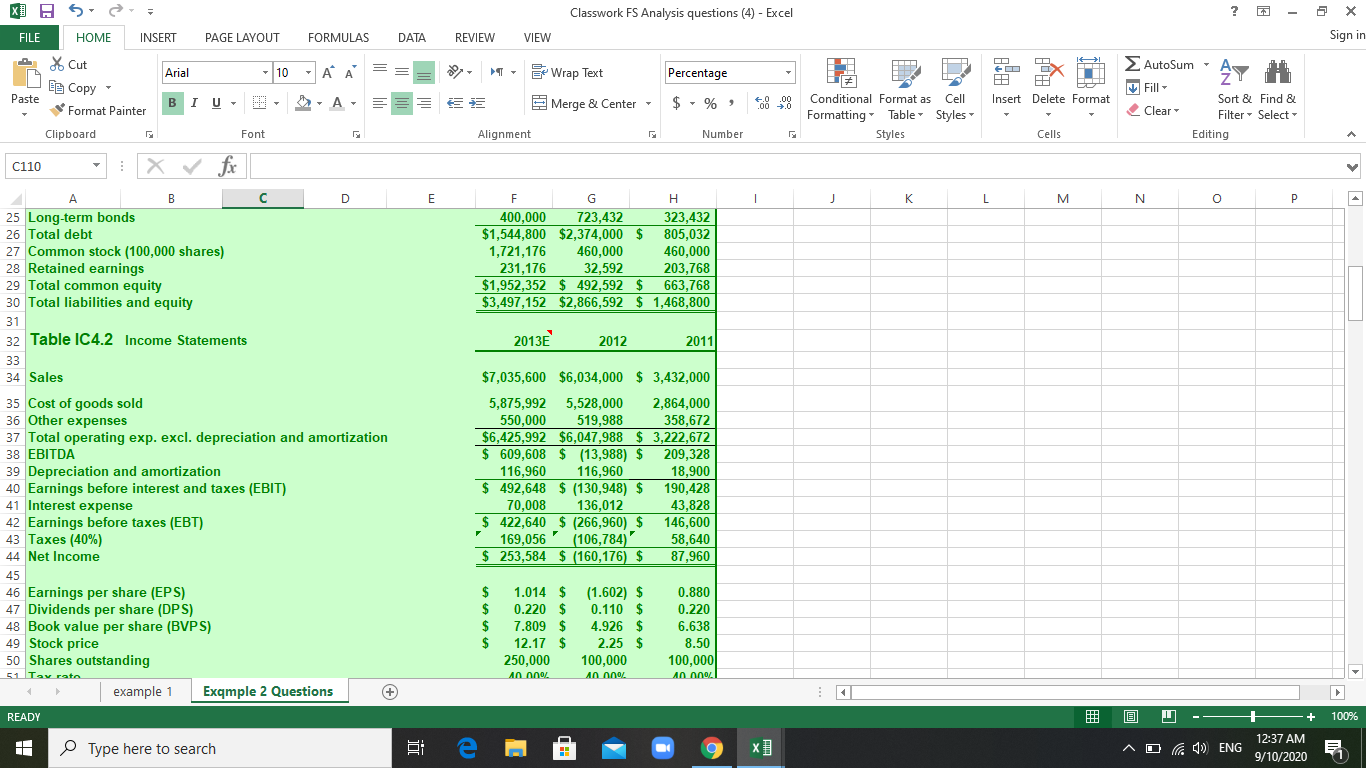1366x768 pixels.
Task: Switch to Page Break Preview icon
Action: (x=1167, y=717)
